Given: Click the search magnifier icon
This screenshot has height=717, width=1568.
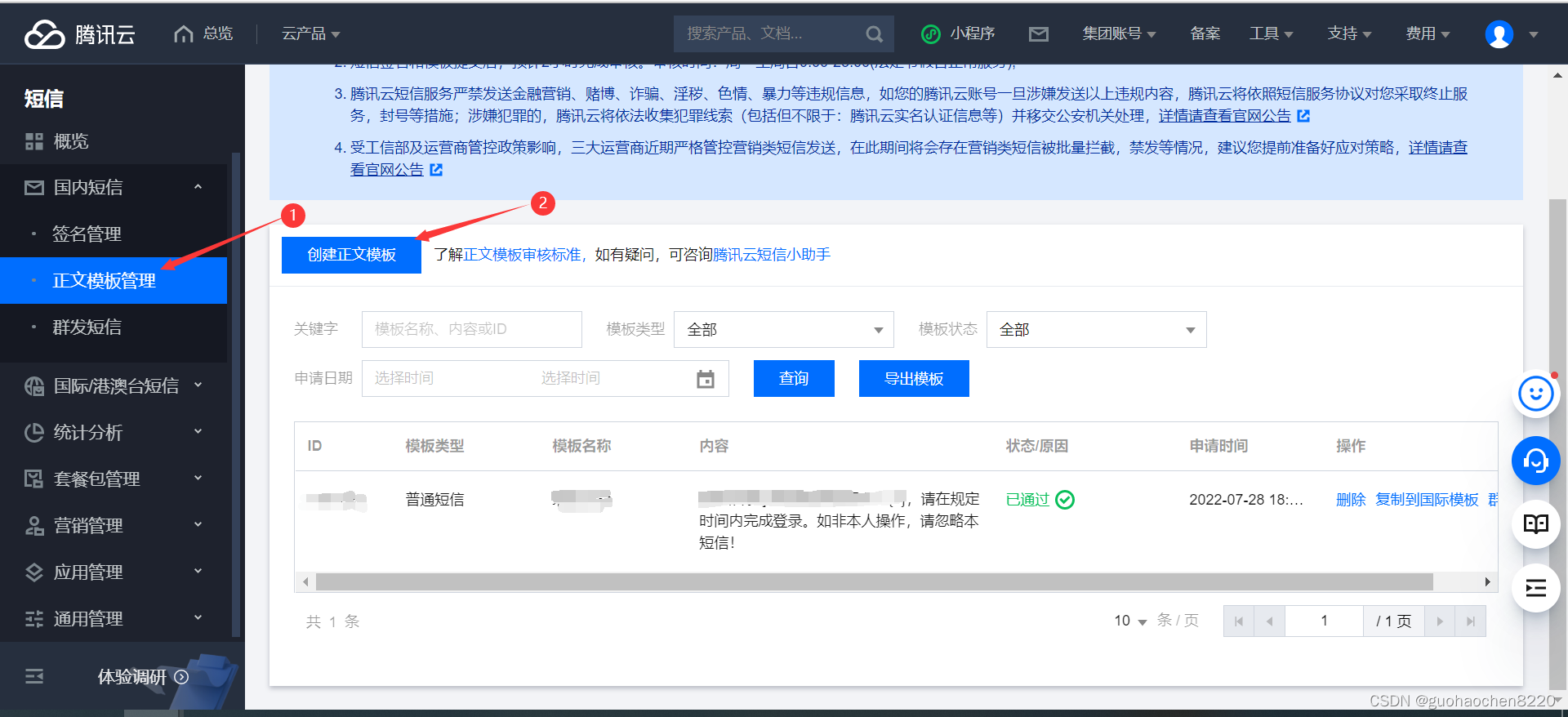Looking at the screenshot, I should pyautogui.click(x=874, y=34).
